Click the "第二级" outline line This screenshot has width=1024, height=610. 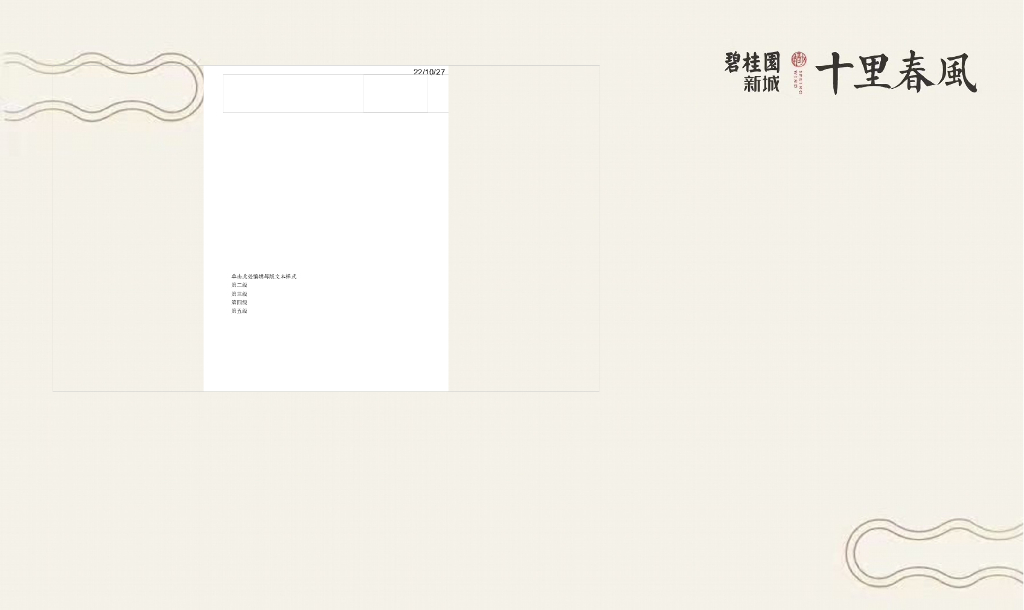click(239, 285)
